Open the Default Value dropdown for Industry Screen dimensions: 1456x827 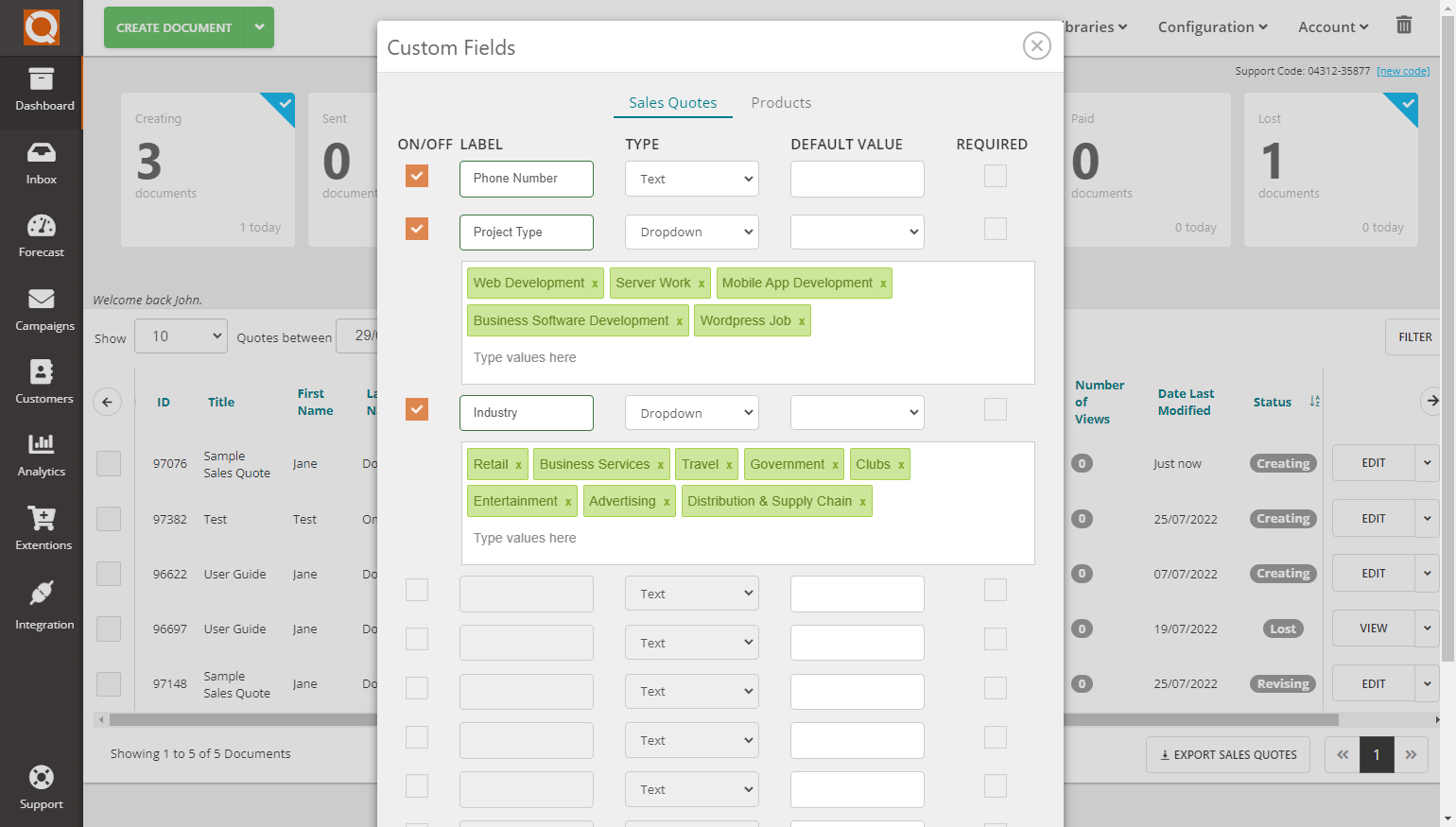pyautogui.click(x=857, y=412)
